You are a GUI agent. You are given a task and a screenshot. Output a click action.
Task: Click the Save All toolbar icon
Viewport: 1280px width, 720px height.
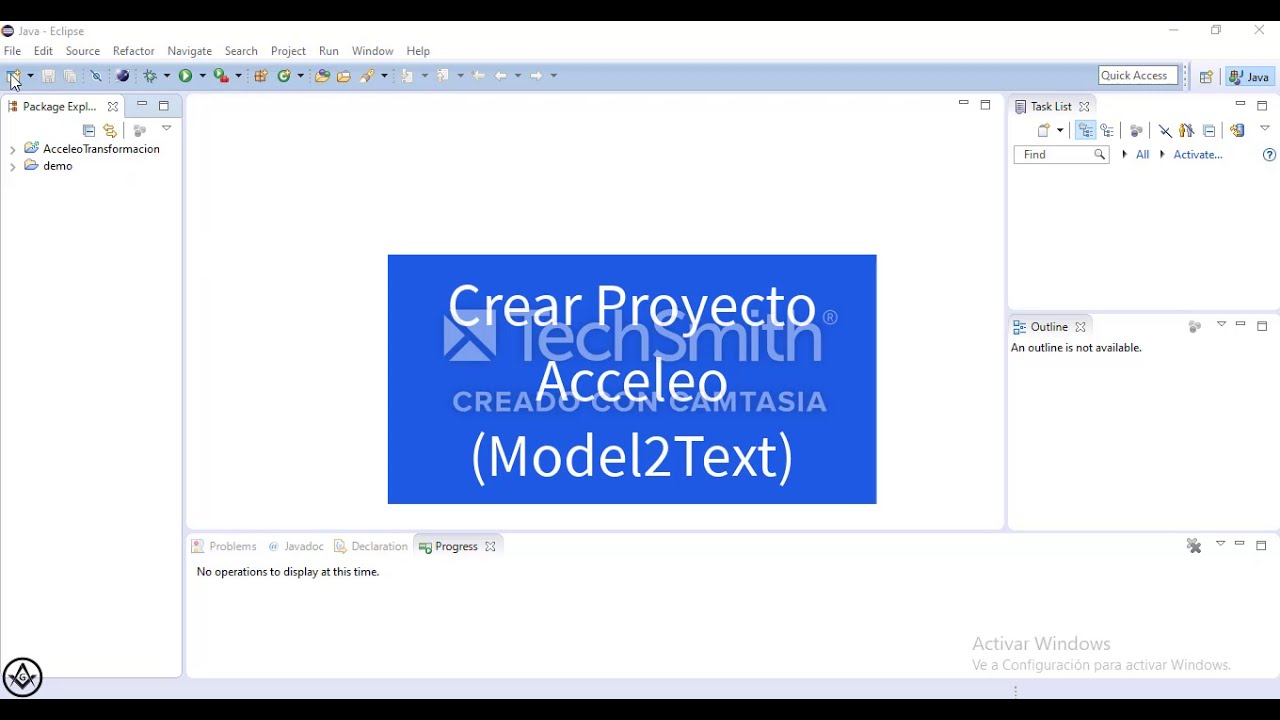click(70, 76)
